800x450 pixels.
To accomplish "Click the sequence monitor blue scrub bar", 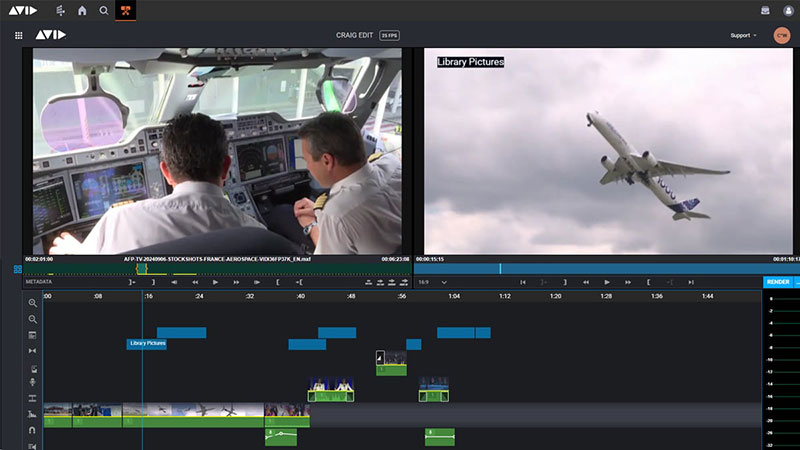I will [600, 268].
